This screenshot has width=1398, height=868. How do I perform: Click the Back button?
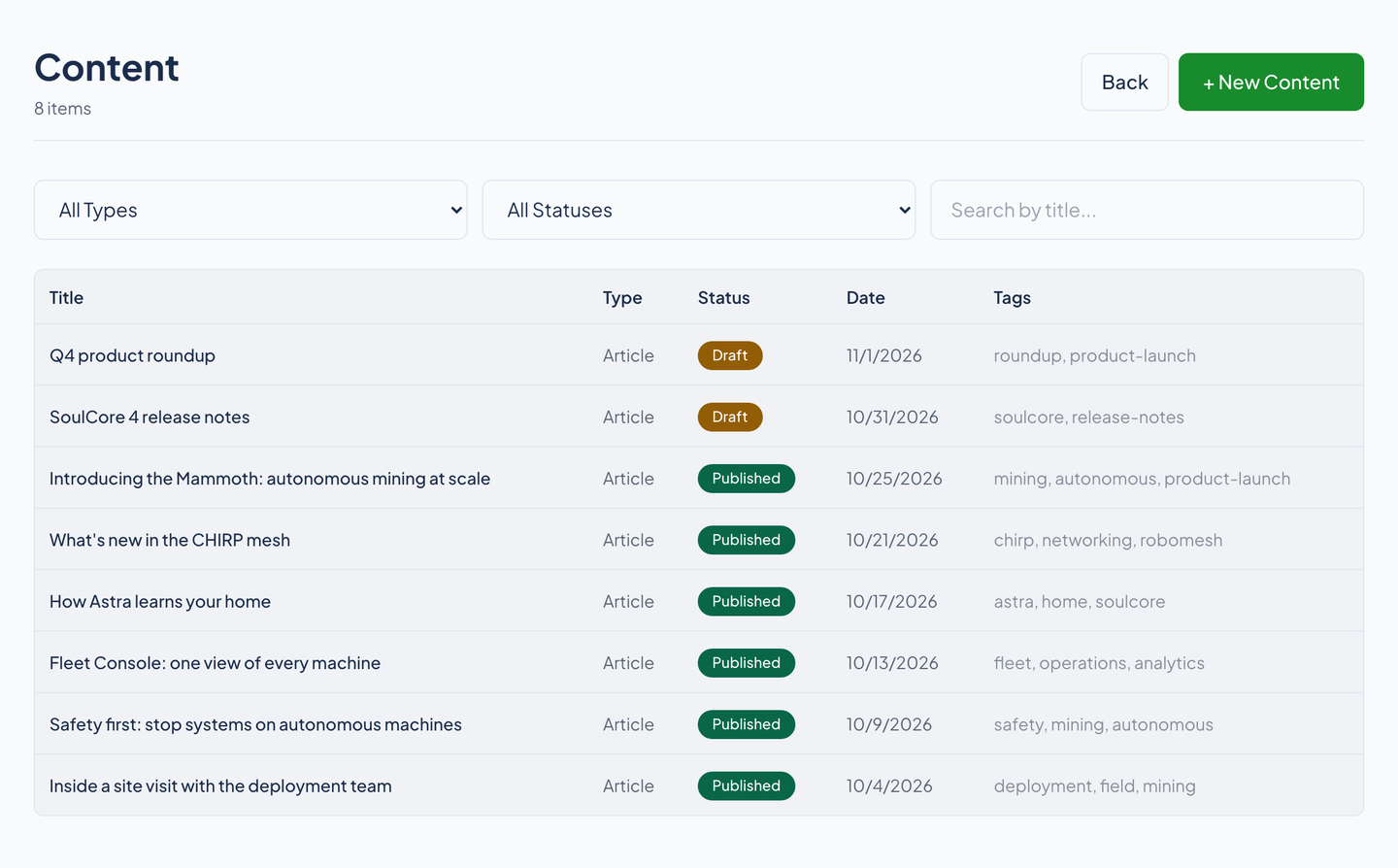click(x=1124, y=83)
